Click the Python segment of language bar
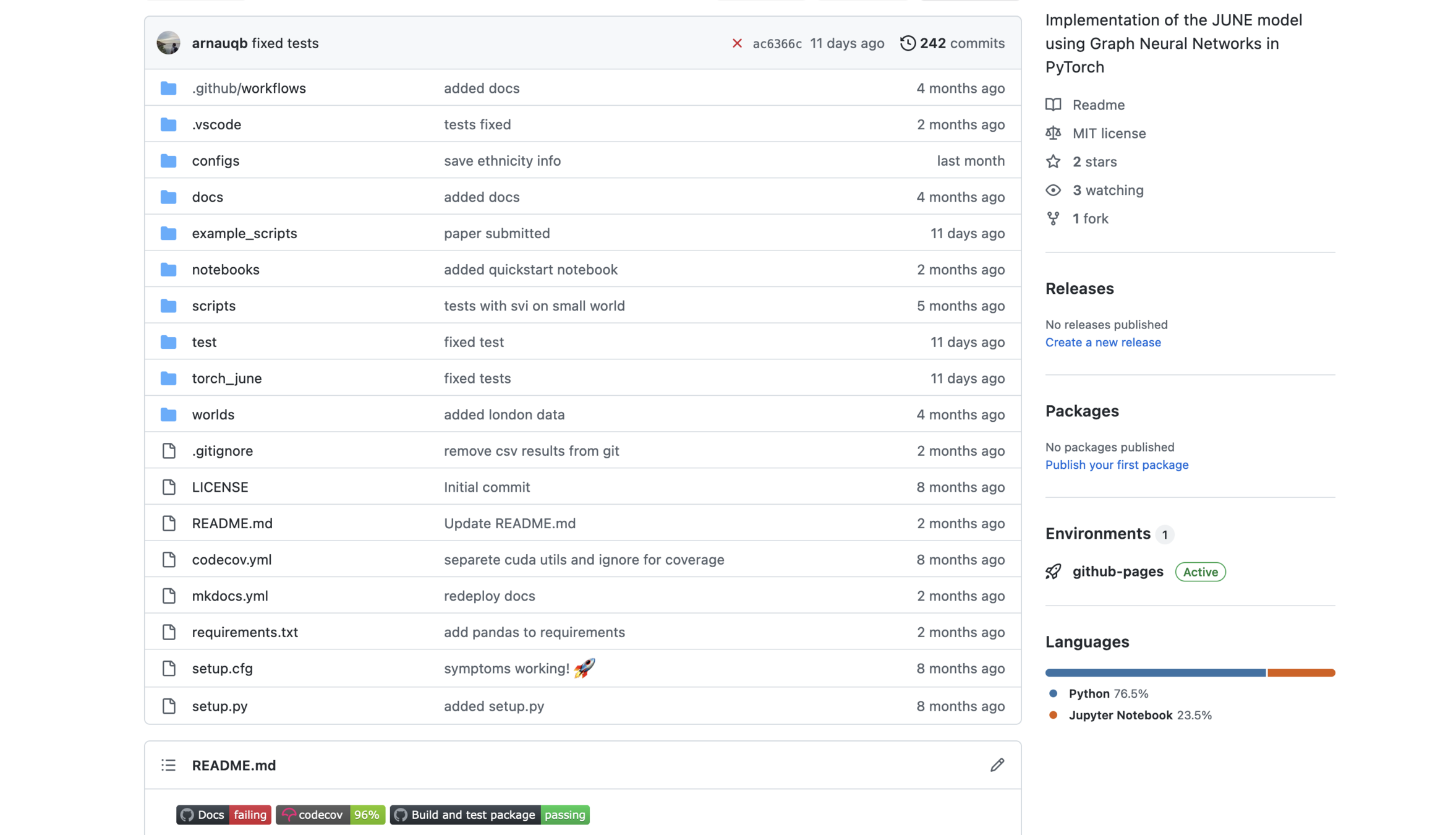Image resolution: width=1456 pixels, height=835 pixels. 1155,672
